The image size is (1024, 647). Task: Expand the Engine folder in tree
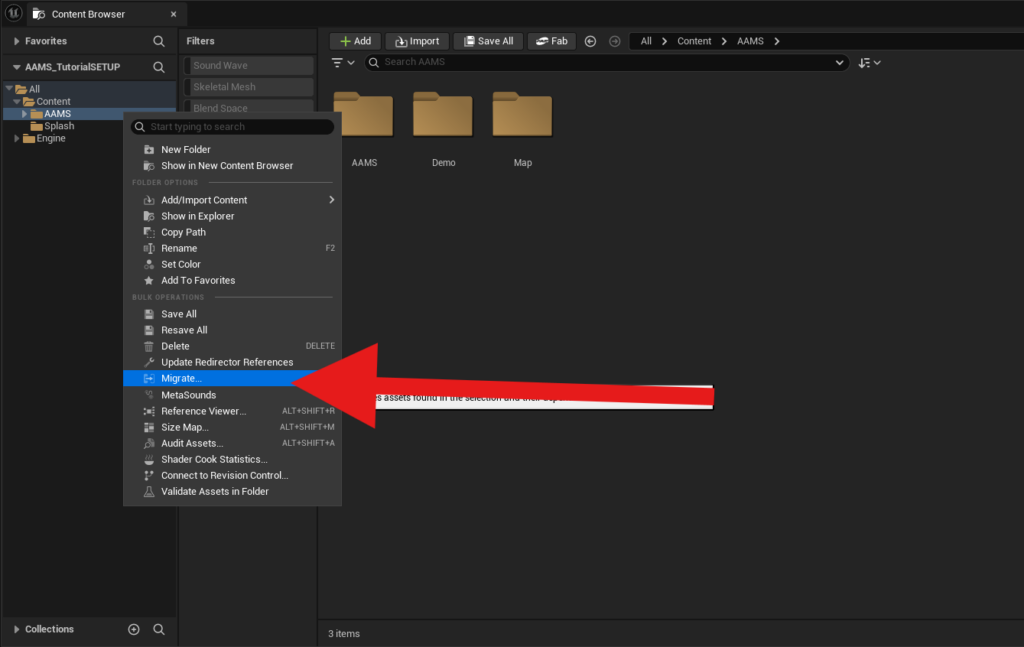pos(17,138)
